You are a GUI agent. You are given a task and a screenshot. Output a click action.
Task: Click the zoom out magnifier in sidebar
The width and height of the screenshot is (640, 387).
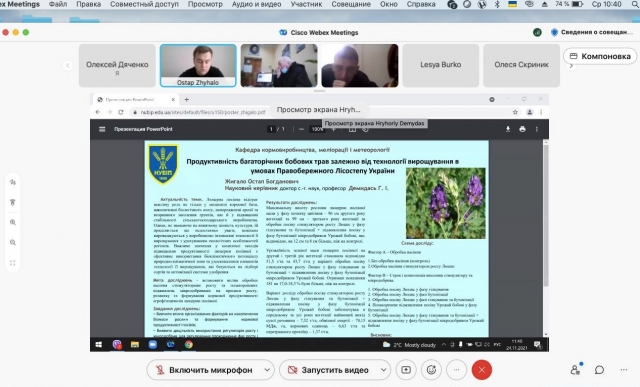[x=13, y=242]
